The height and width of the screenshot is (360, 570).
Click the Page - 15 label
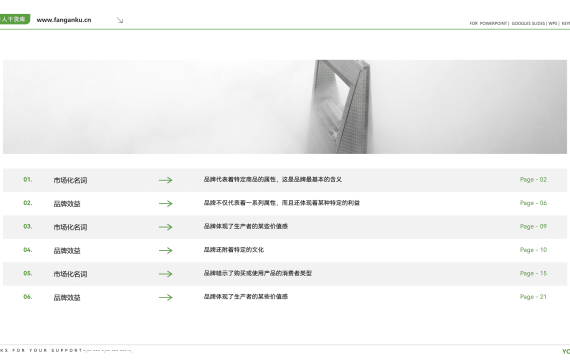pos(533,273)
